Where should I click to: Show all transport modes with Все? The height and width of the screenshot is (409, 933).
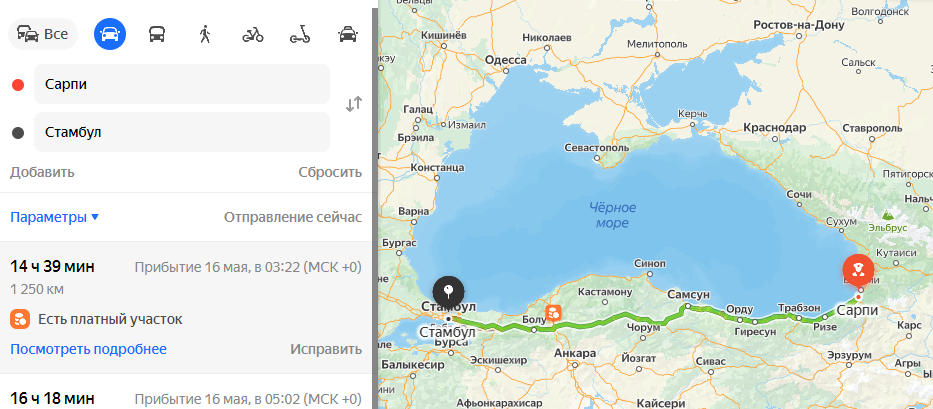(x=43, y=34)
